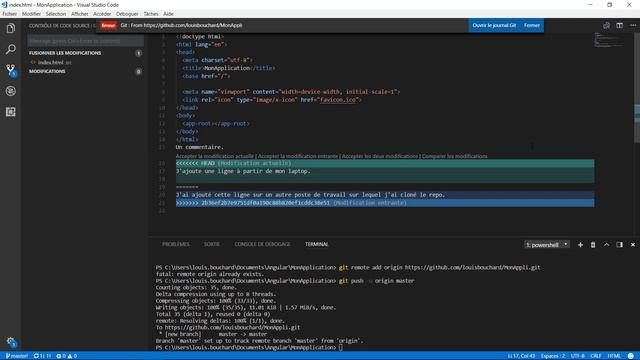Click the "Un commentaire." line in editor
The width and height of the screenshot is (640, 360).
pyautogui.click(x=200, y=147)
